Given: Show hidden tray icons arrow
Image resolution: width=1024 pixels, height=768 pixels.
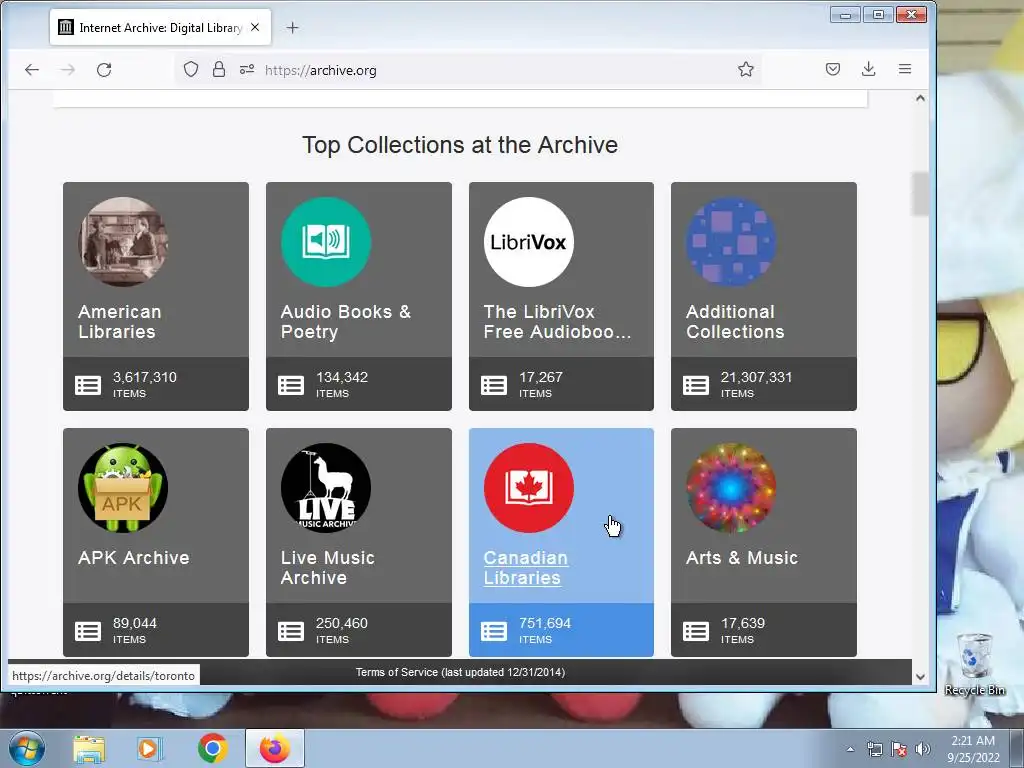Looking at the screenshot, I should click(850, 749).
